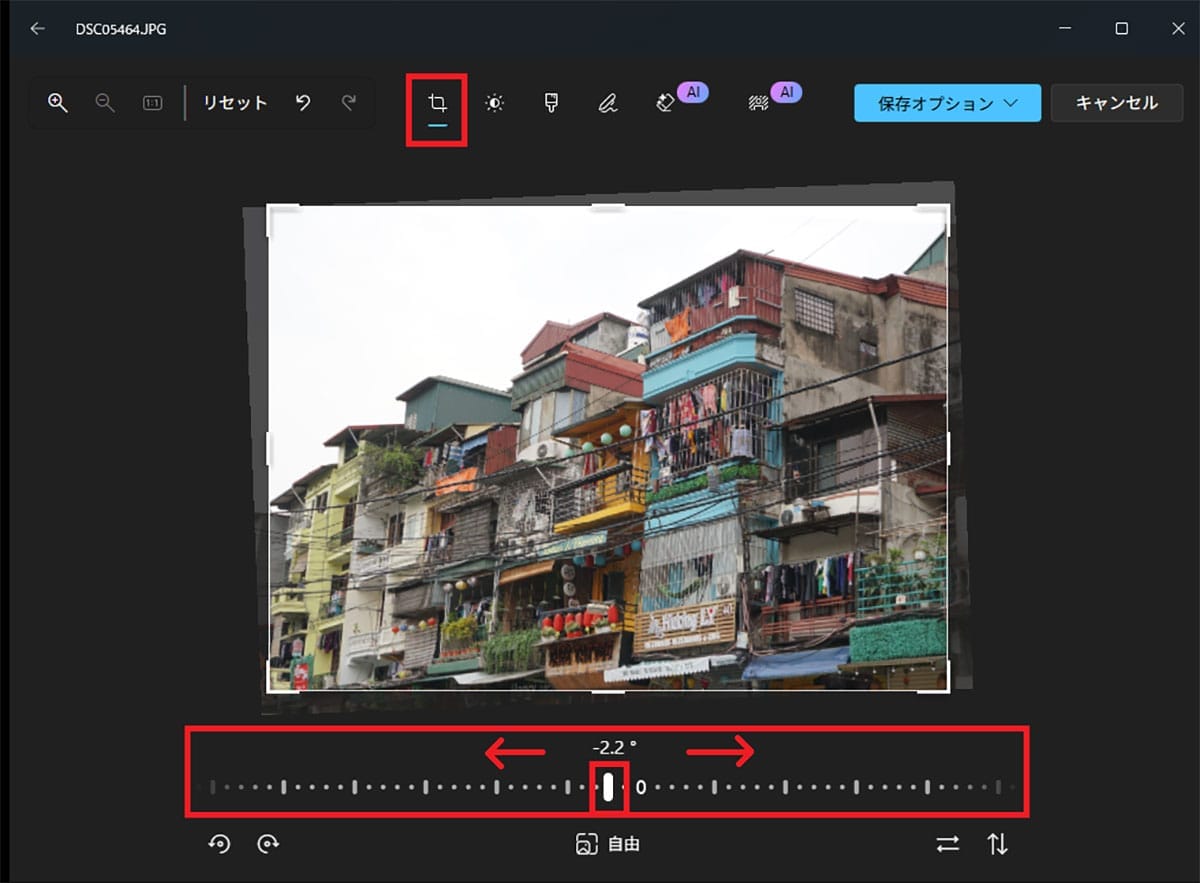Flip the image horizontally
1200x883 pixels.
pos(947,844)
